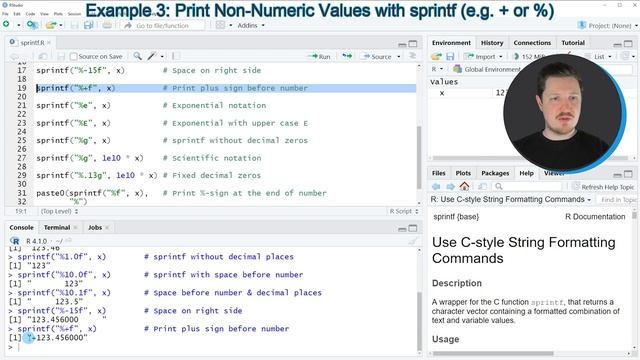Select the History tab
Image resolution: width=640 pixels, height=360 pixels.
click(492, 43)
